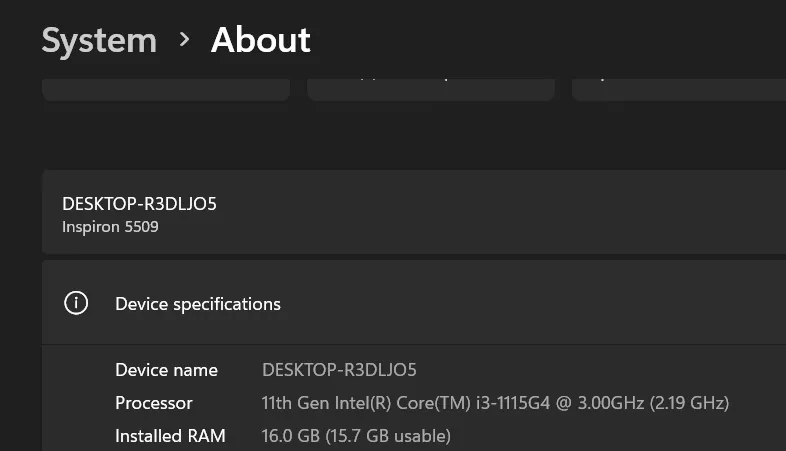This screenshot has width=786, height=451.
Task: Click the Device name label
Action: [166, 370]
